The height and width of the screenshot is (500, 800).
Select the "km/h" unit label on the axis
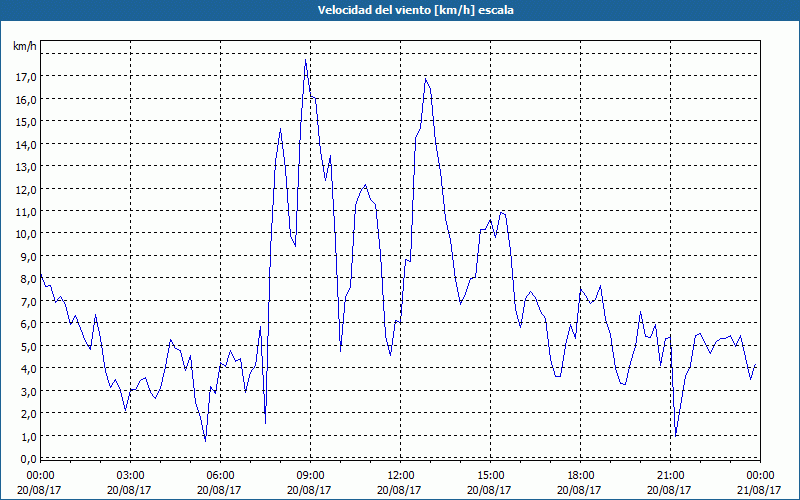(x=24, y=46)
